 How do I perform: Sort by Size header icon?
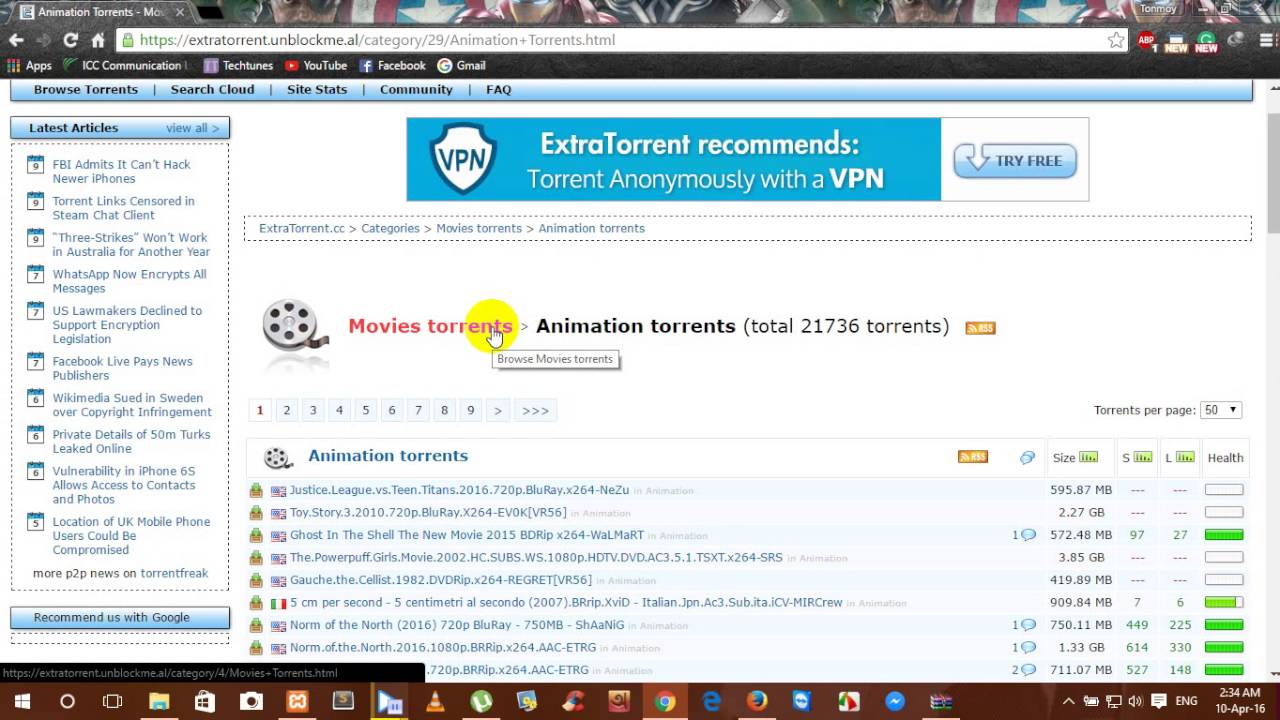(1088, 457)
